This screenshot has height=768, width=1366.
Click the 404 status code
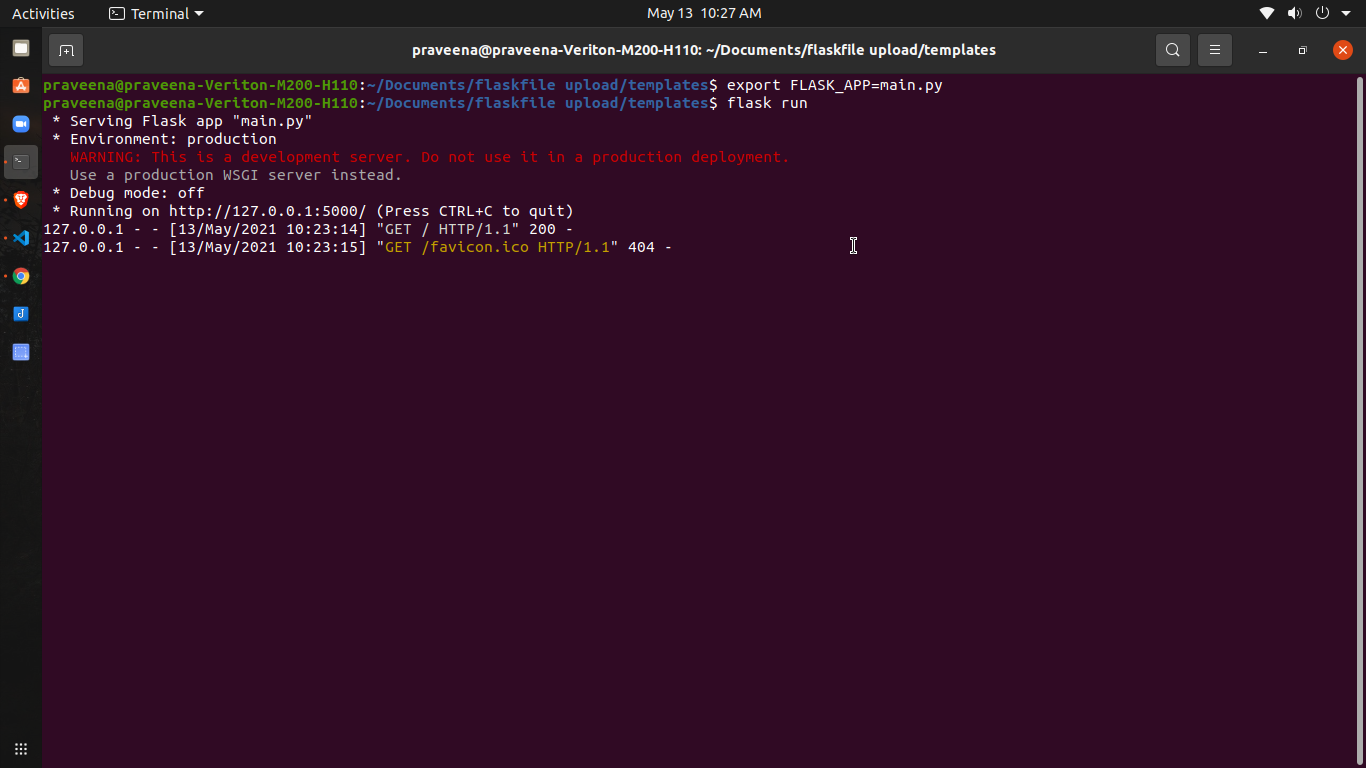click(x=641, y=247)
